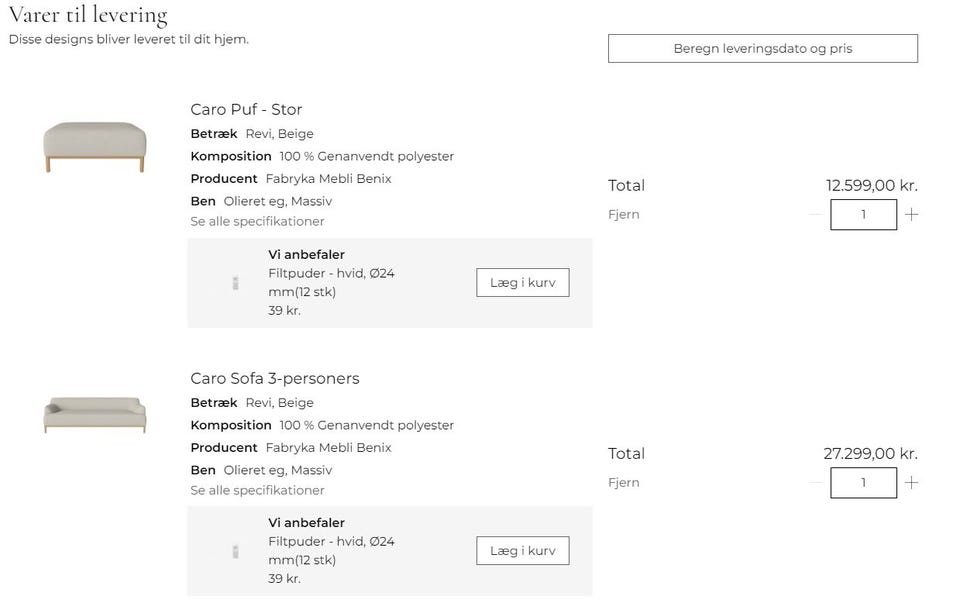Increase quantity of Caro Puf - Stor
The image size is (960, 603).
click(x=911, y=214)
